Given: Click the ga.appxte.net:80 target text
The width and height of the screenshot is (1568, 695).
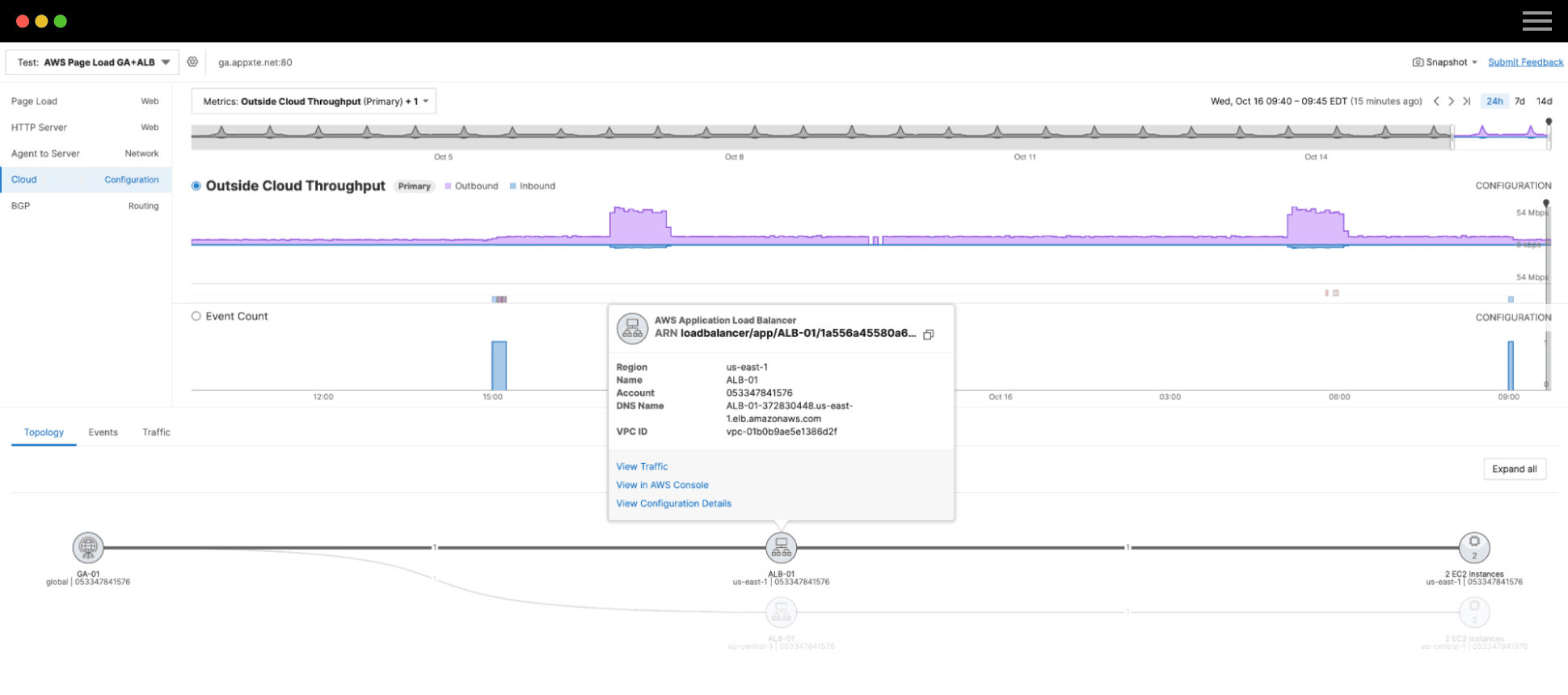Looking at the screenshot, I should click(x=255, y=62).
